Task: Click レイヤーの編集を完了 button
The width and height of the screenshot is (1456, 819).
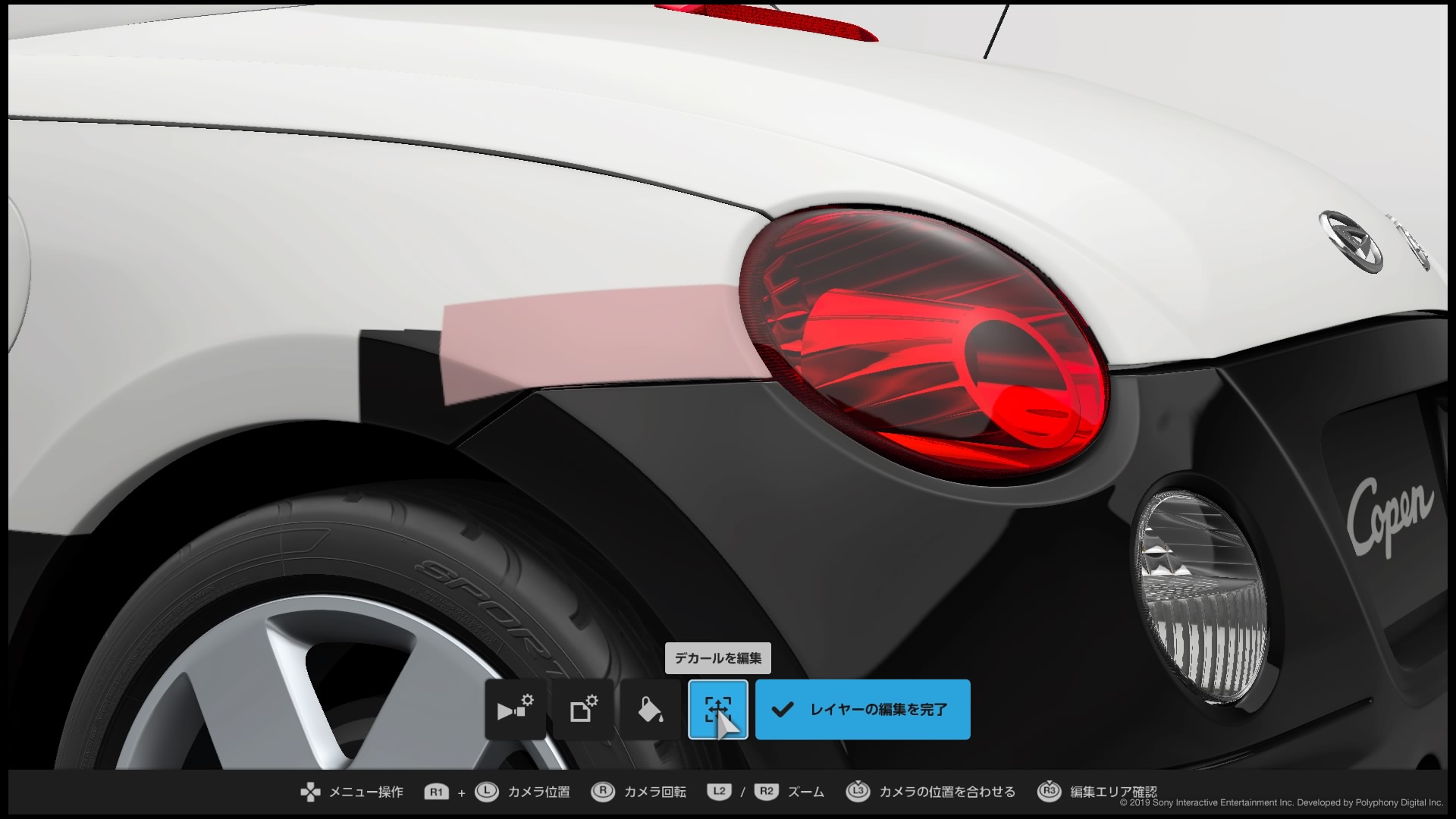Action: click(863, 710)
